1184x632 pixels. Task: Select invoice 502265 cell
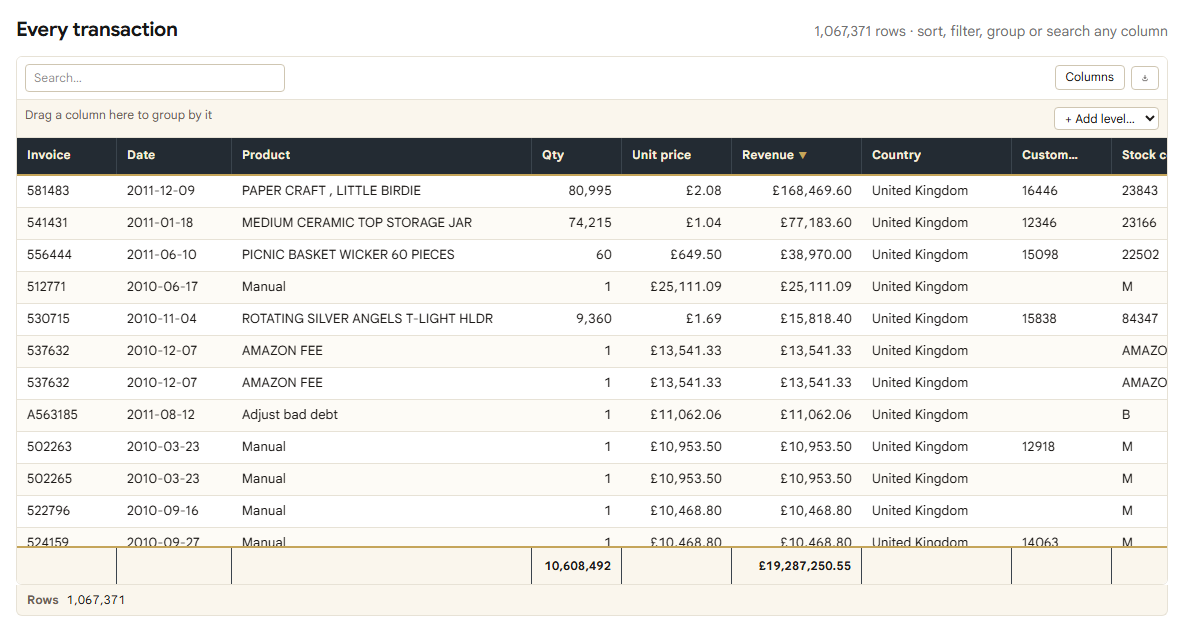66,479
